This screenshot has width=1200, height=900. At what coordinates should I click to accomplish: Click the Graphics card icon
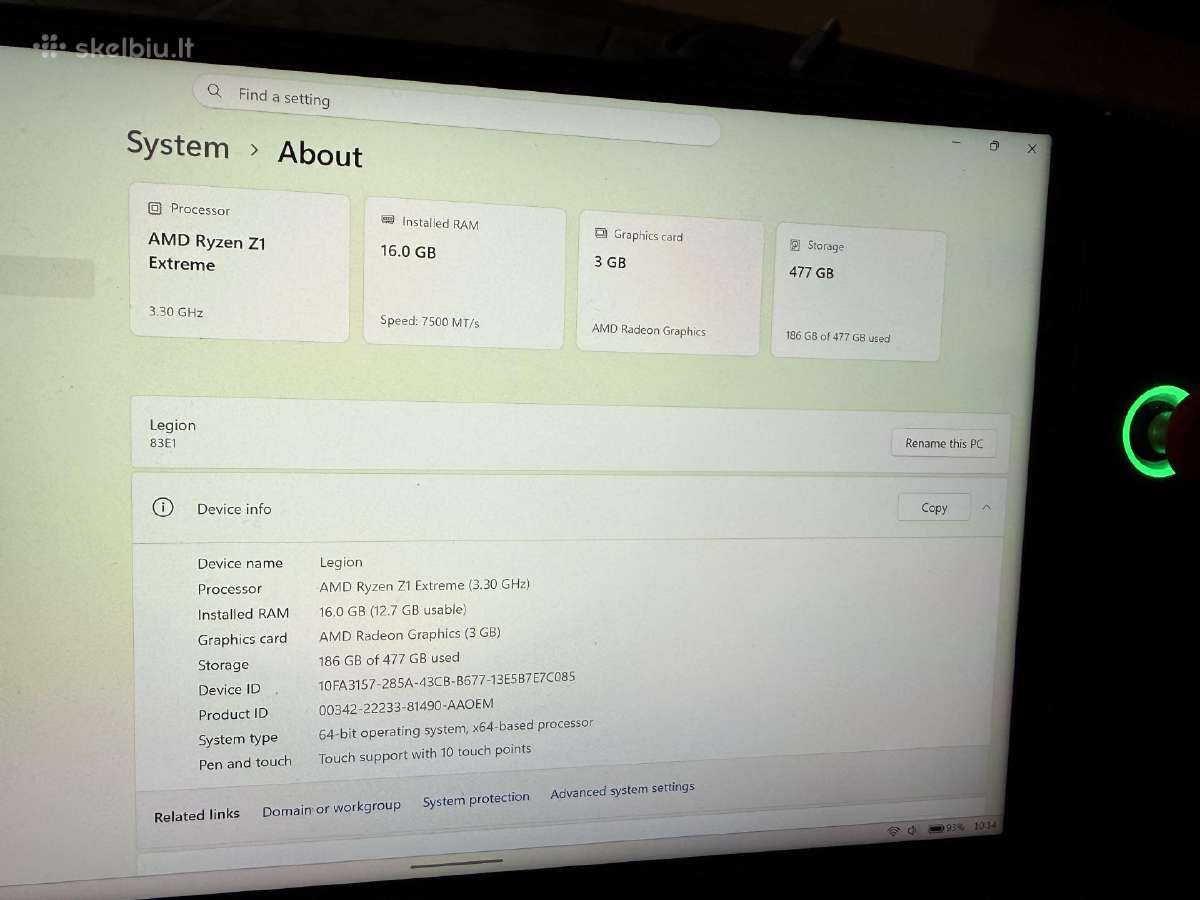601,233
